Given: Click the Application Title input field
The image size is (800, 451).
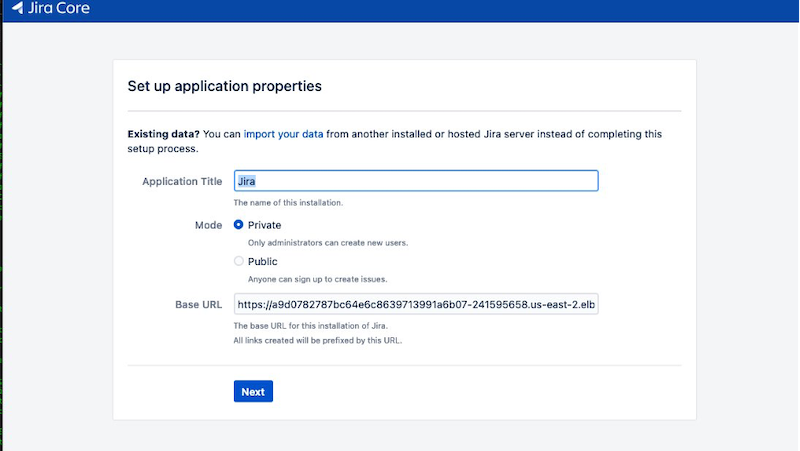Looking at the screenshot, I should (416, 181).
